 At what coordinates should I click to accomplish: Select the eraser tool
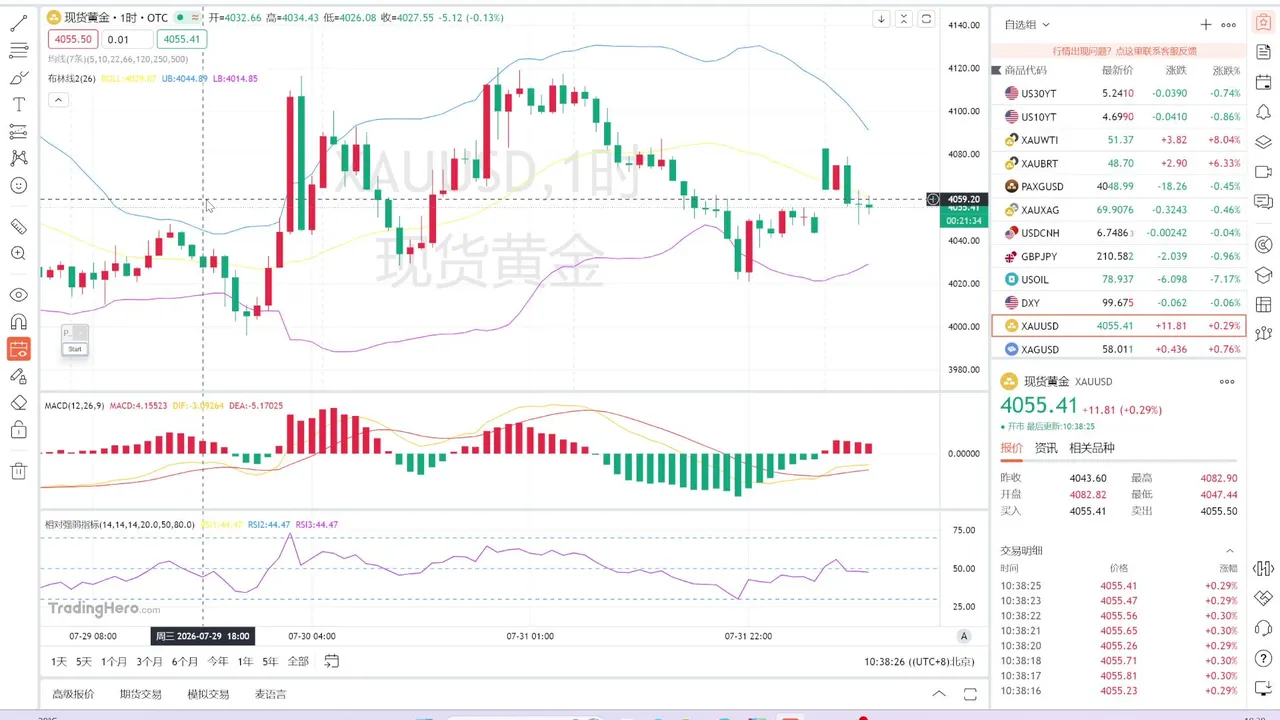click(18, 403)
